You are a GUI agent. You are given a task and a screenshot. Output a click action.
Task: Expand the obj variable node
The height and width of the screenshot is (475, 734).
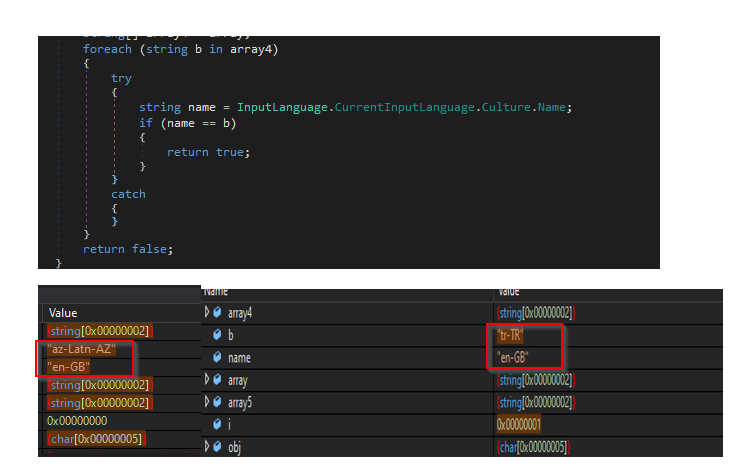[x=207, y=446]
